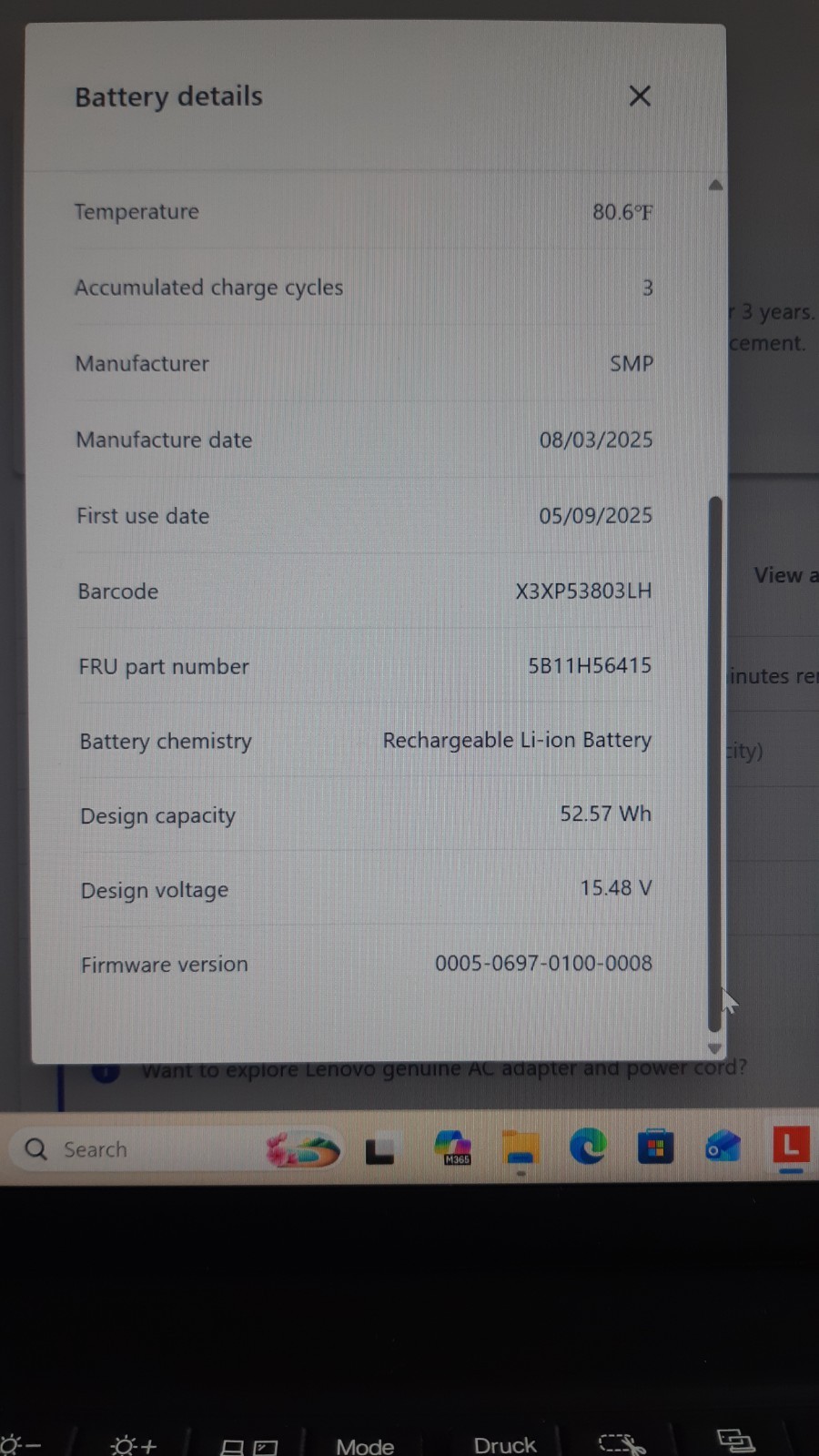The image size is (819, 1456).
Task: Click the Firmware version 0005-0697-0100-0008
Action: point(543,963)
